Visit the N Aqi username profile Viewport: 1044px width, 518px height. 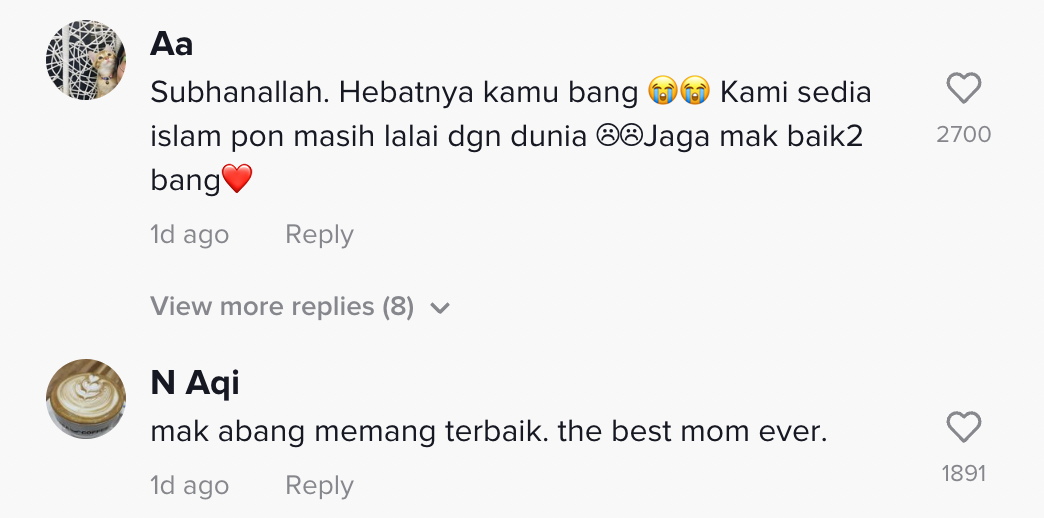[195, 383]
